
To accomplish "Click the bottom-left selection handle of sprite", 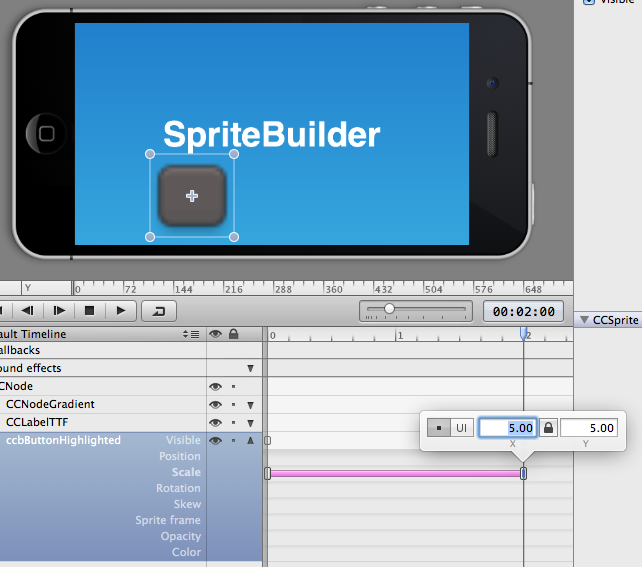I will coord(150,237).
